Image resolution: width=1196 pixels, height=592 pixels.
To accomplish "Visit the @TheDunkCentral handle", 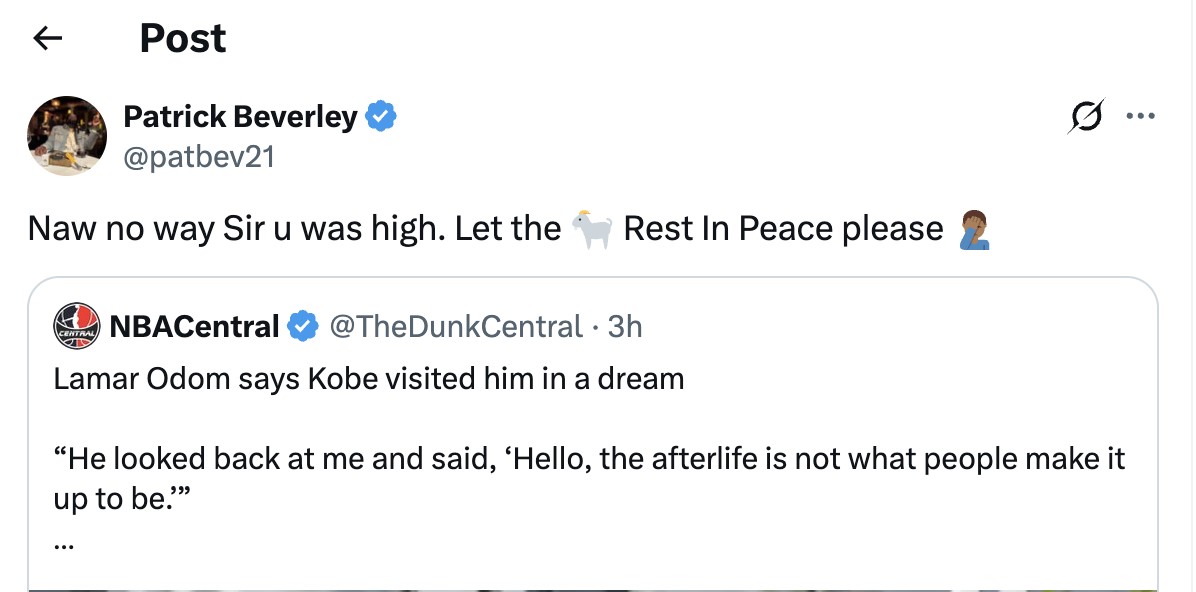I will [456, 326].
